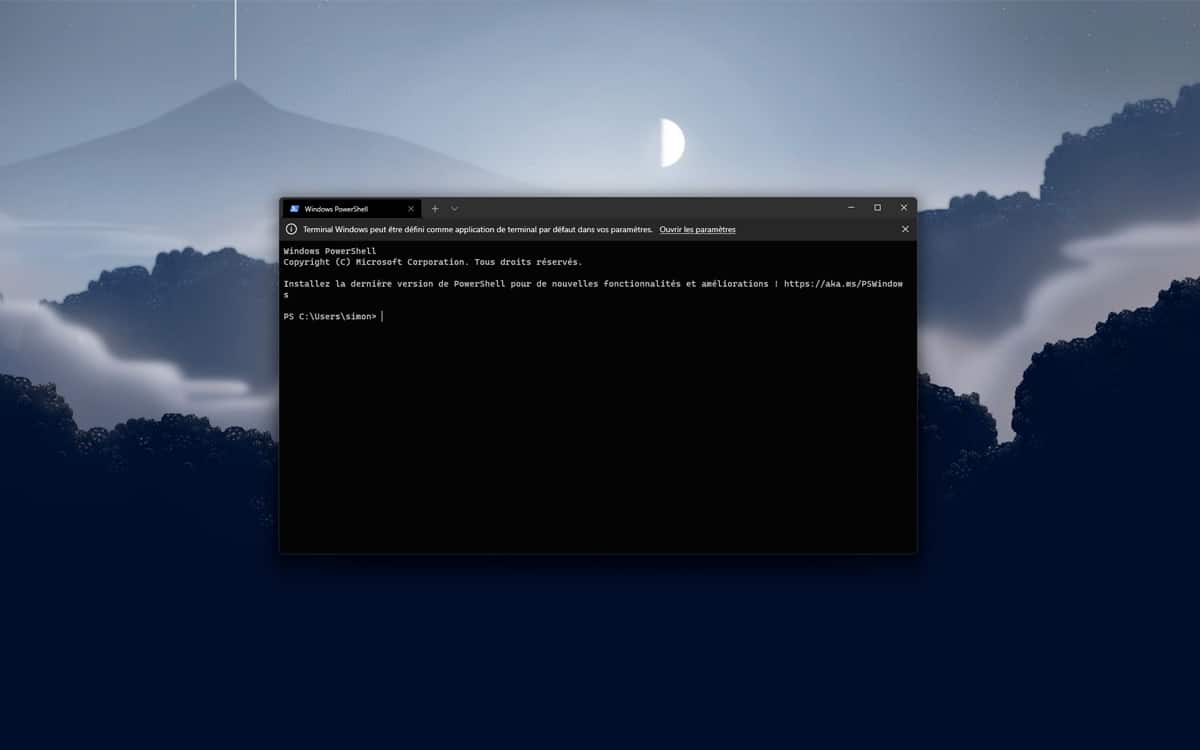This screenshot has width=1200, height=750.
Task: Minimize the Terminal window
Action: pos(851,208)
